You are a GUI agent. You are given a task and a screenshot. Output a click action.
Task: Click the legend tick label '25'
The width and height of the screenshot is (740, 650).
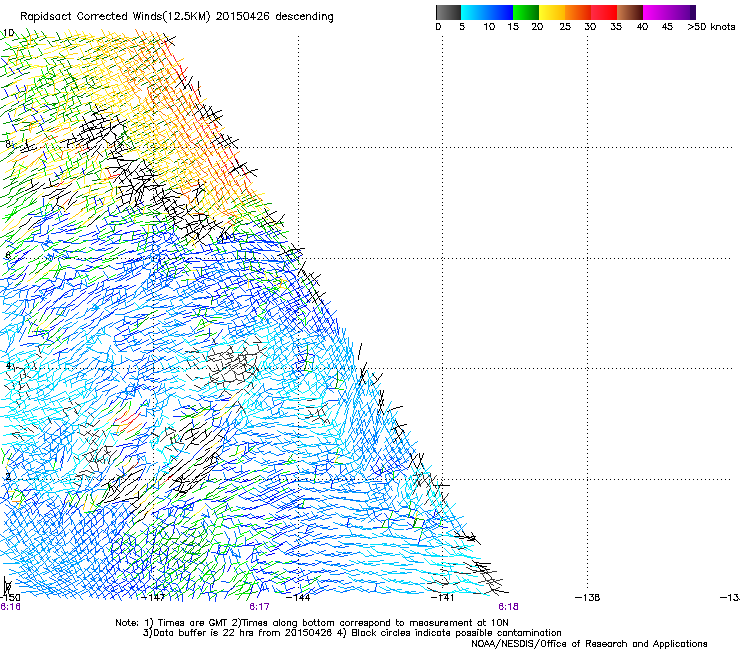[565, 27]
